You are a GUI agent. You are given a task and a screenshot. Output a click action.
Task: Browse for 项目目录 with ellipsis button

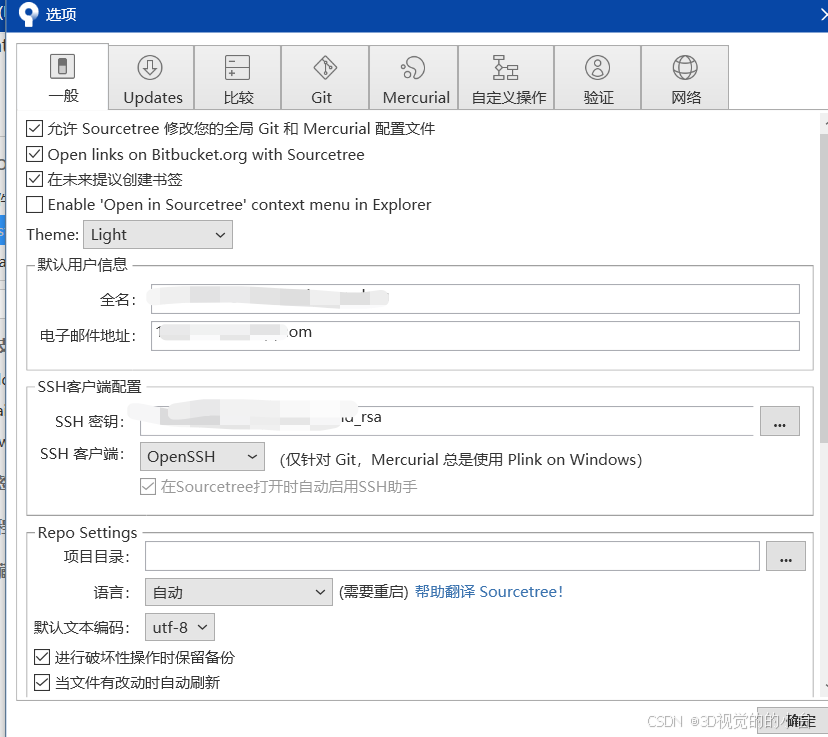coord(786,556)
